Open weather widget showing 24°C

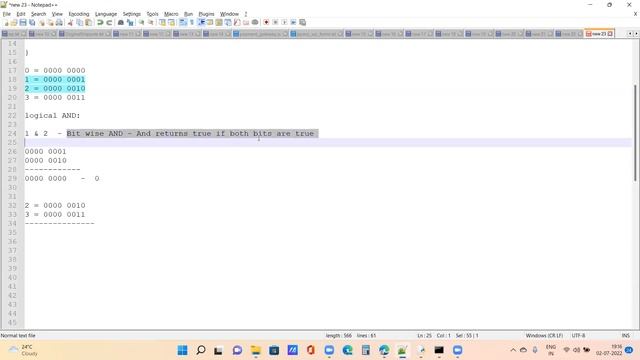click(24, 350)
